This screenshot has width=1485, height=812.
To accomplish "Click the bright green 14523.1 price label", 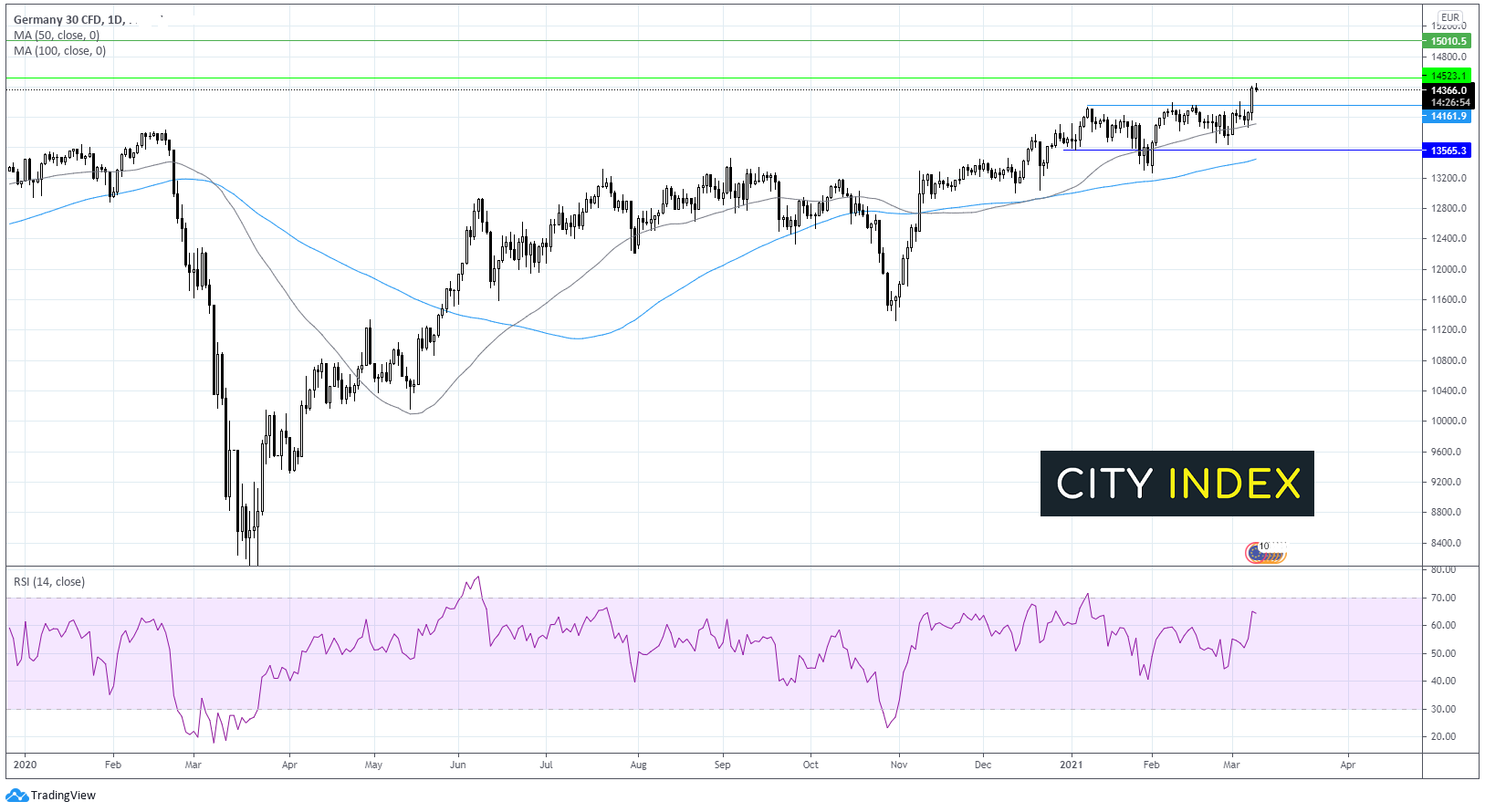I will point(1448,76).
